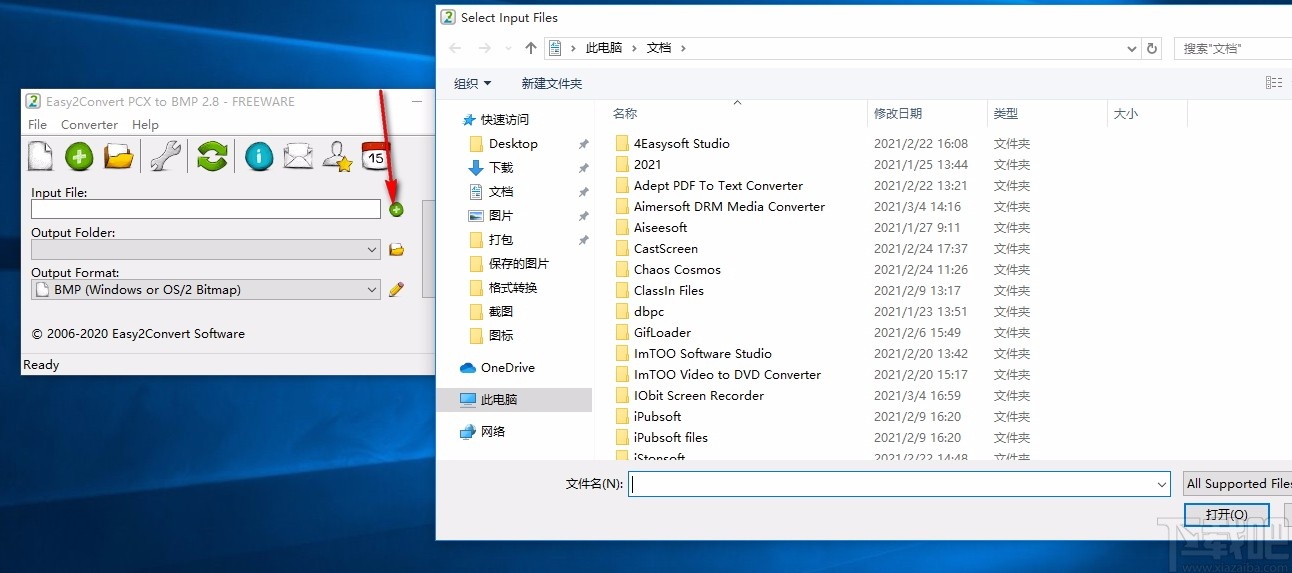Open the All Supported Files filter dropdown
This screenshot has width=1292, height=573.
pyautogui.click(x=1238, y=484)
